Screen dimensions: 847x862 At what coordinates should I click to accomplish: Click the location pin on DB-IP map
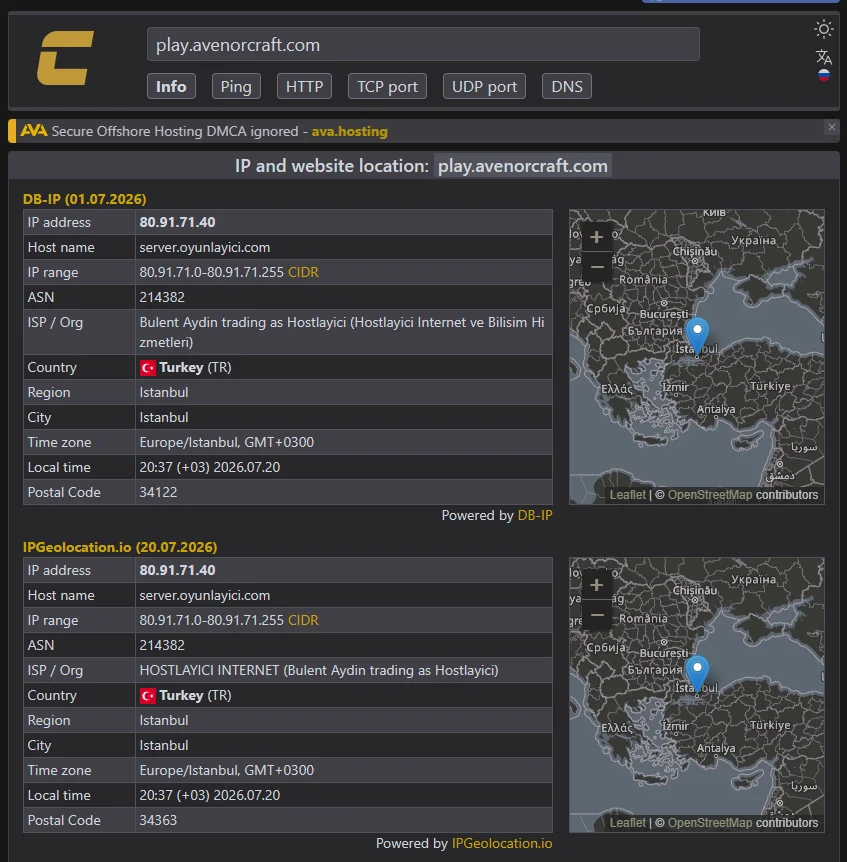point(697,336)
